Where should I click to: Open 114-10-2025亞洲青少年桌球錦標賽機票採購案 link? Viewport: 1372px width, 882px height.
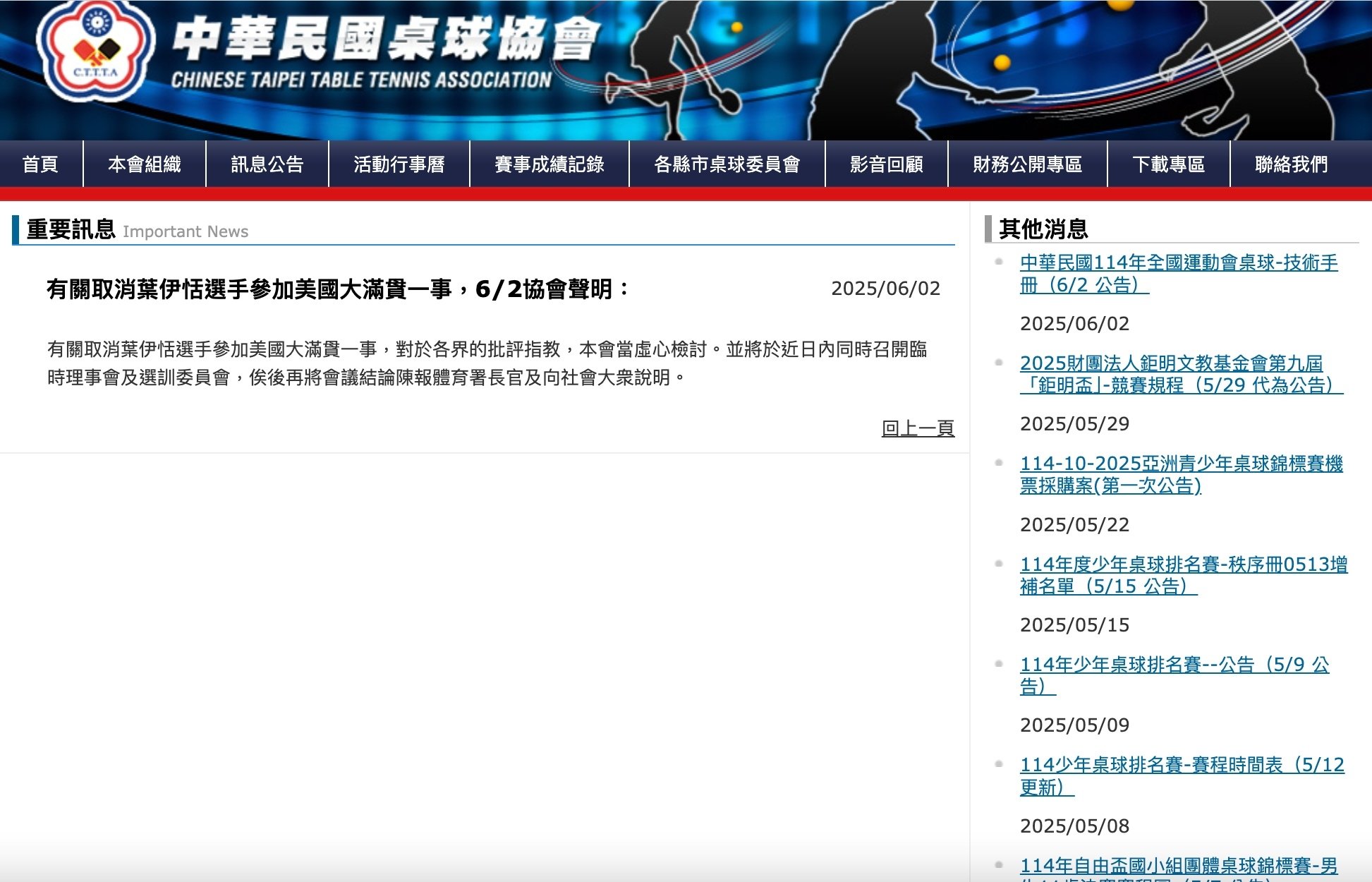click(1182, 474)
